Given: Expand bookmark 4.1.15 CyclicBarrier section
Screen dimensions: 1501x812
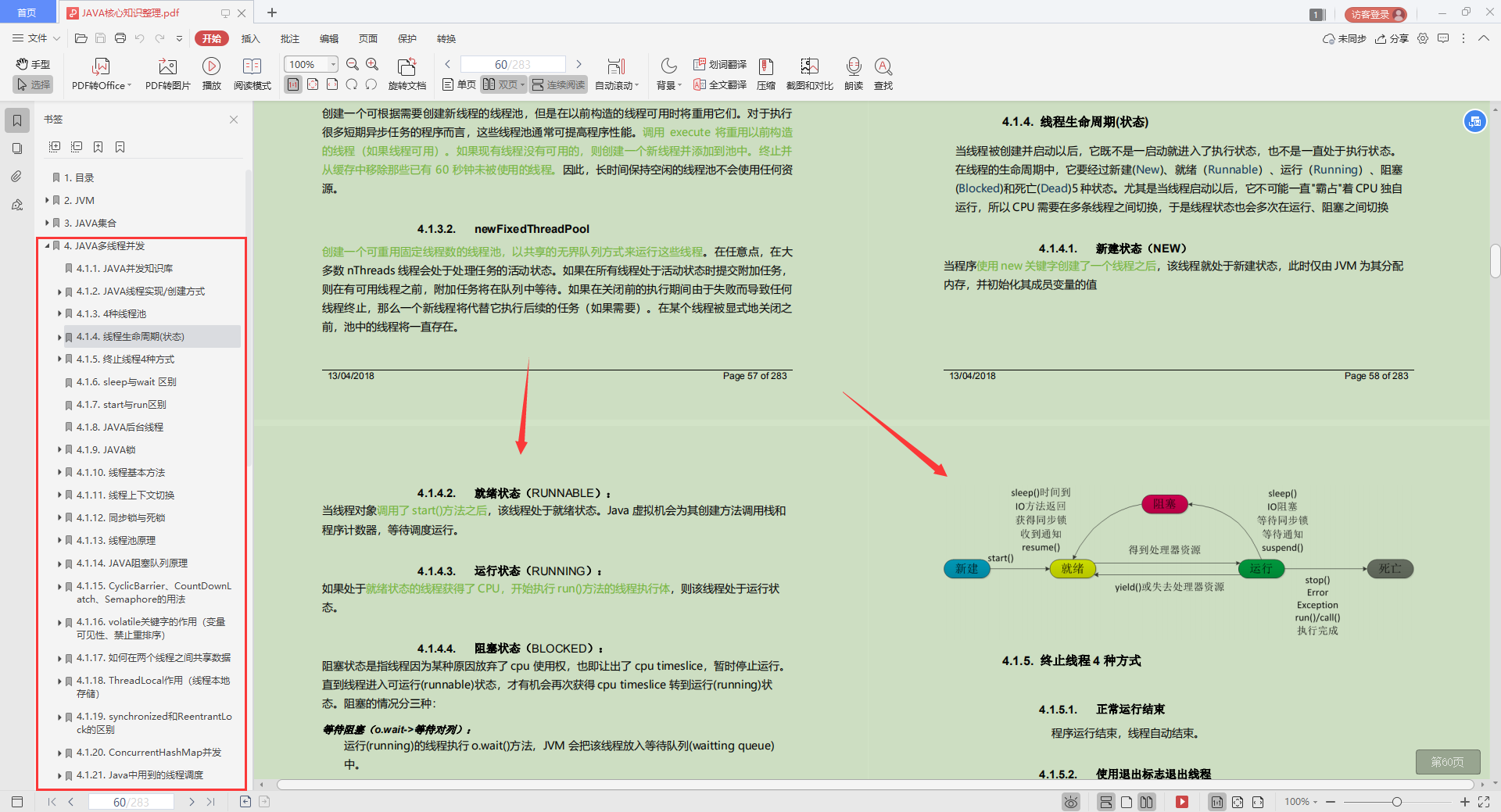Looking at the screenshot, I should coord(59,585).
